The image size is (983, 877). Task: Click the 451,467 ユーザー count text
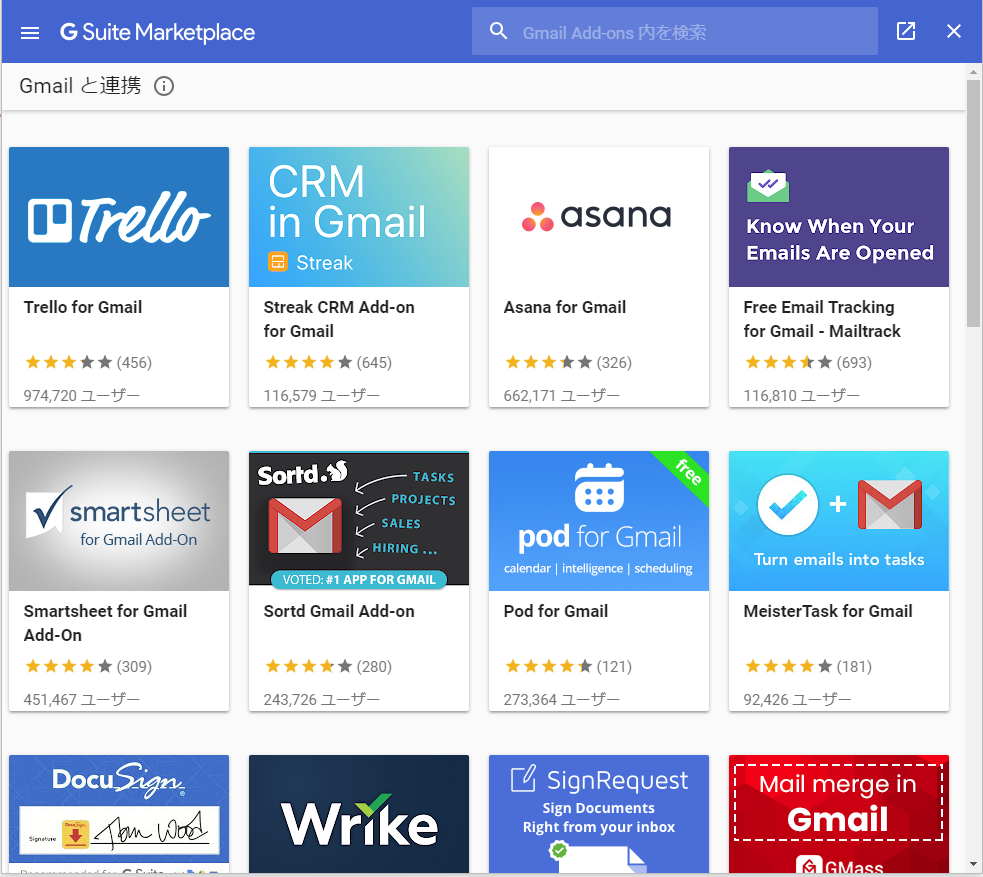click(x=81, y=700)
